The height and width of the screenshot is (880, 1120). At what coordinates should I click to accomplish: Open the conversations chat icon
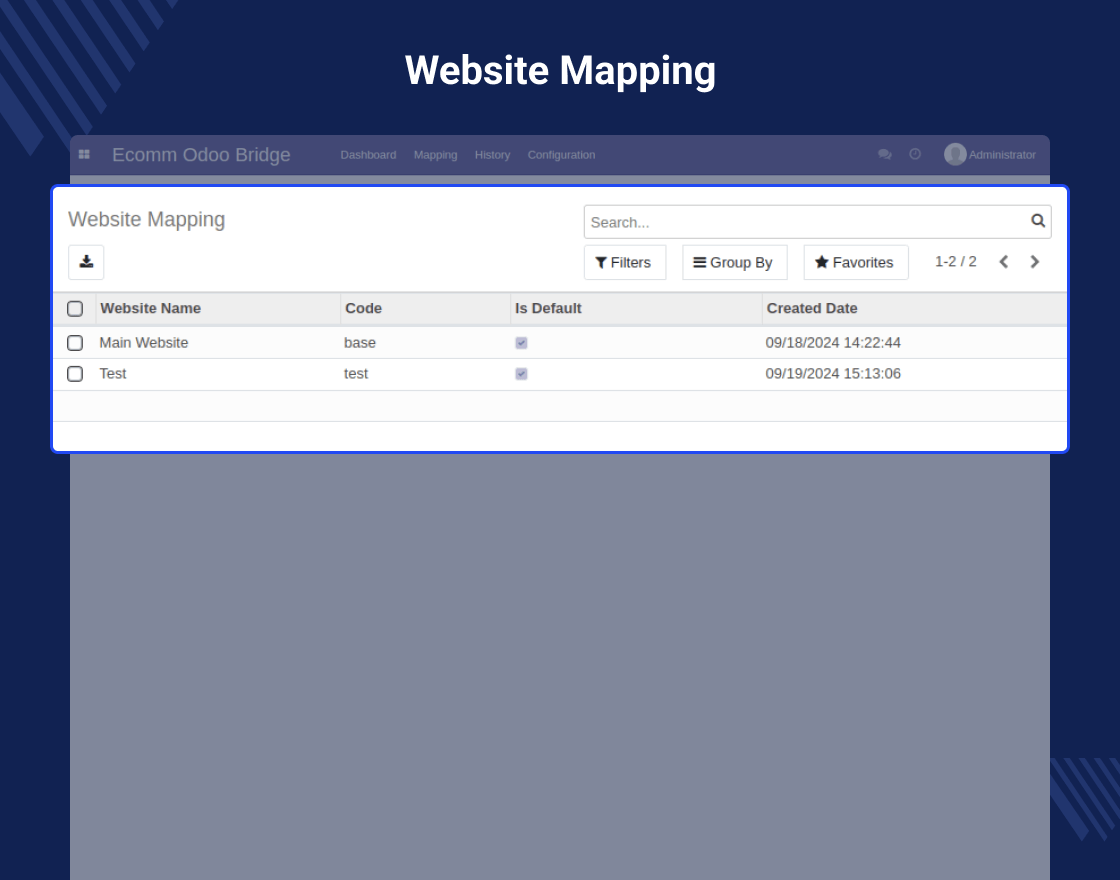(x=884, y=154)
